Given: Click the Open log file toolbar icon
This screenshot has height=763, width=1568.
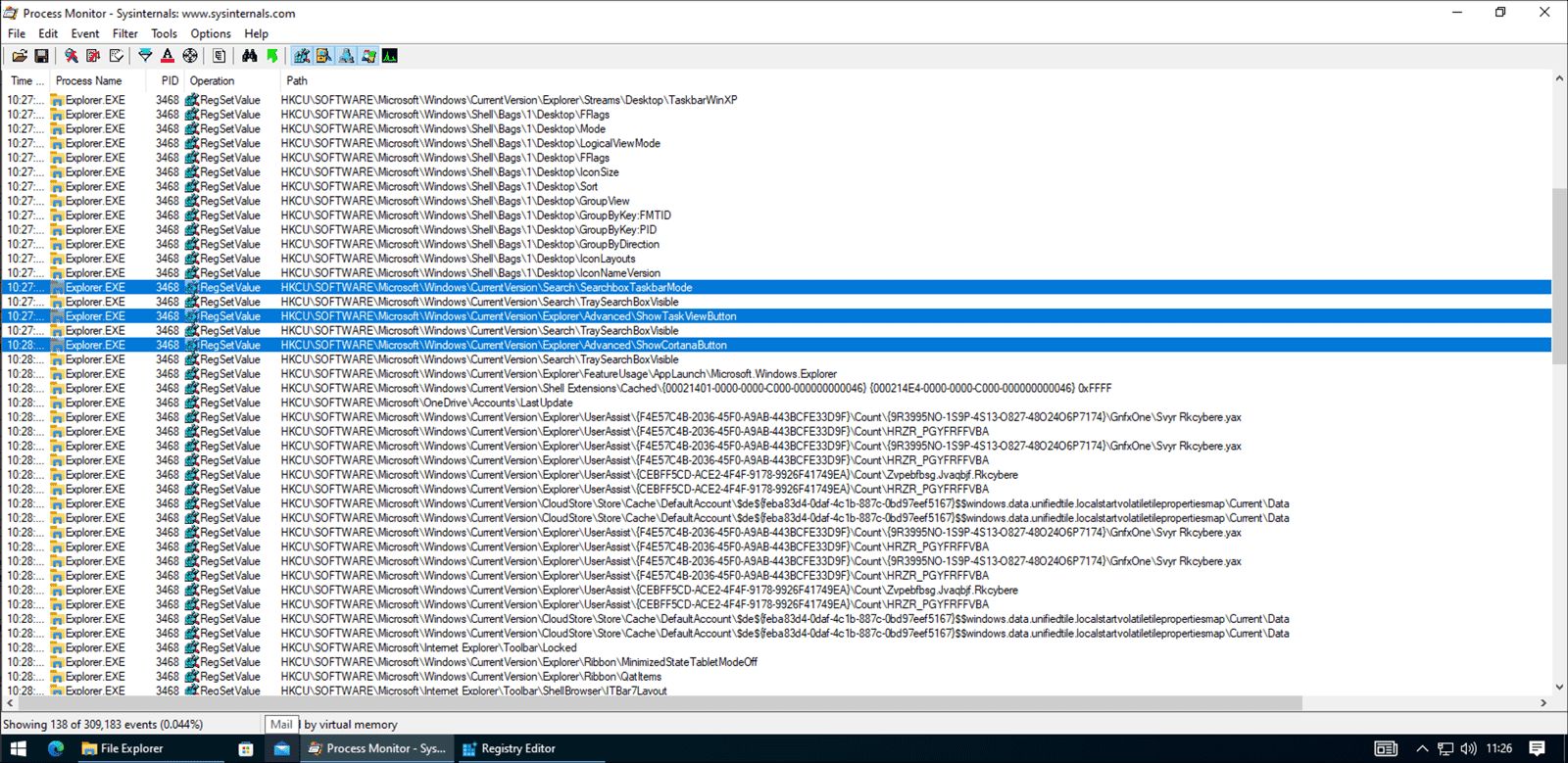Looking at the screenshot, I should [20, 56].
